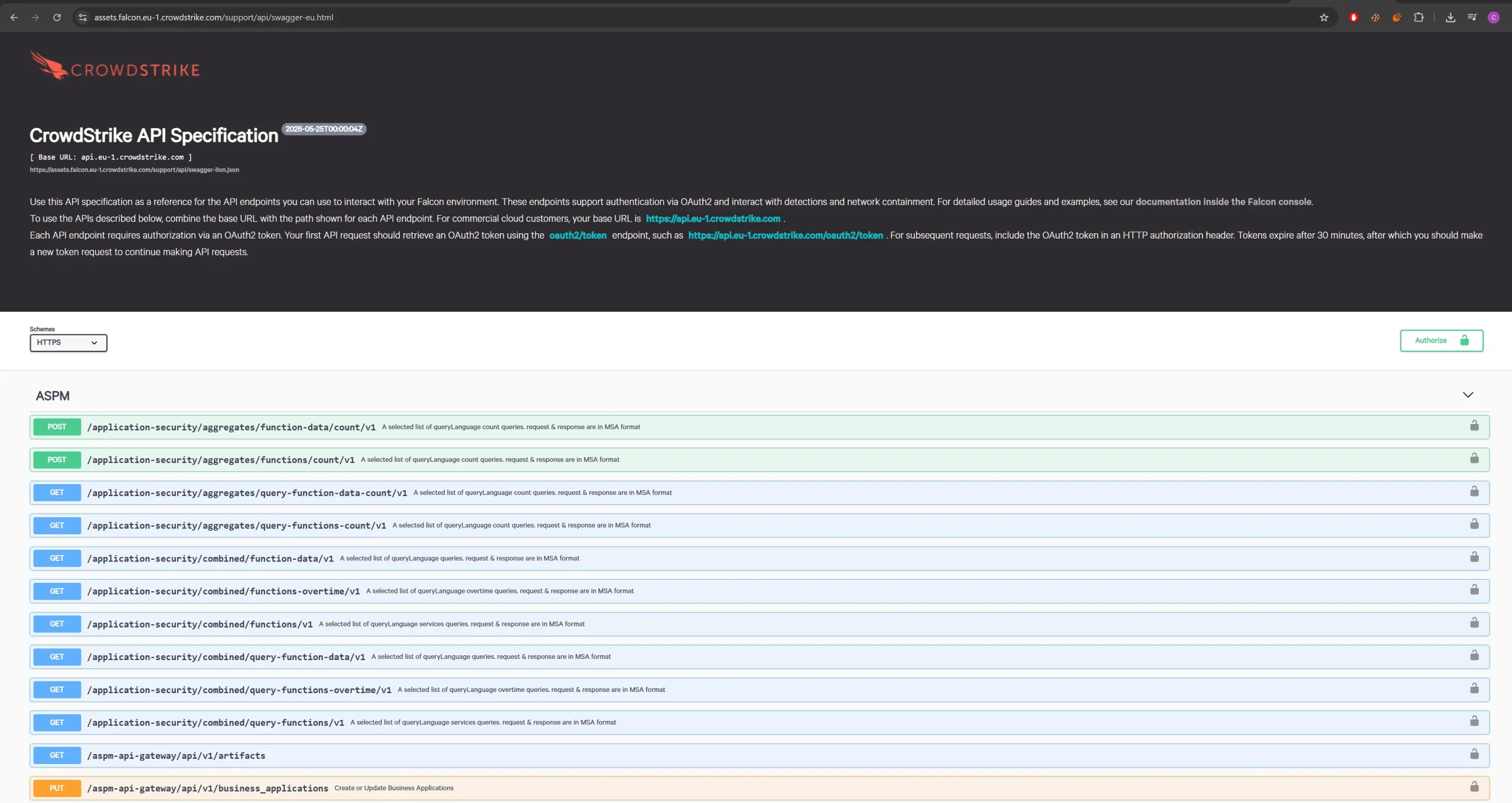Click the lock on PUT business_applications row

[1474, 786]
